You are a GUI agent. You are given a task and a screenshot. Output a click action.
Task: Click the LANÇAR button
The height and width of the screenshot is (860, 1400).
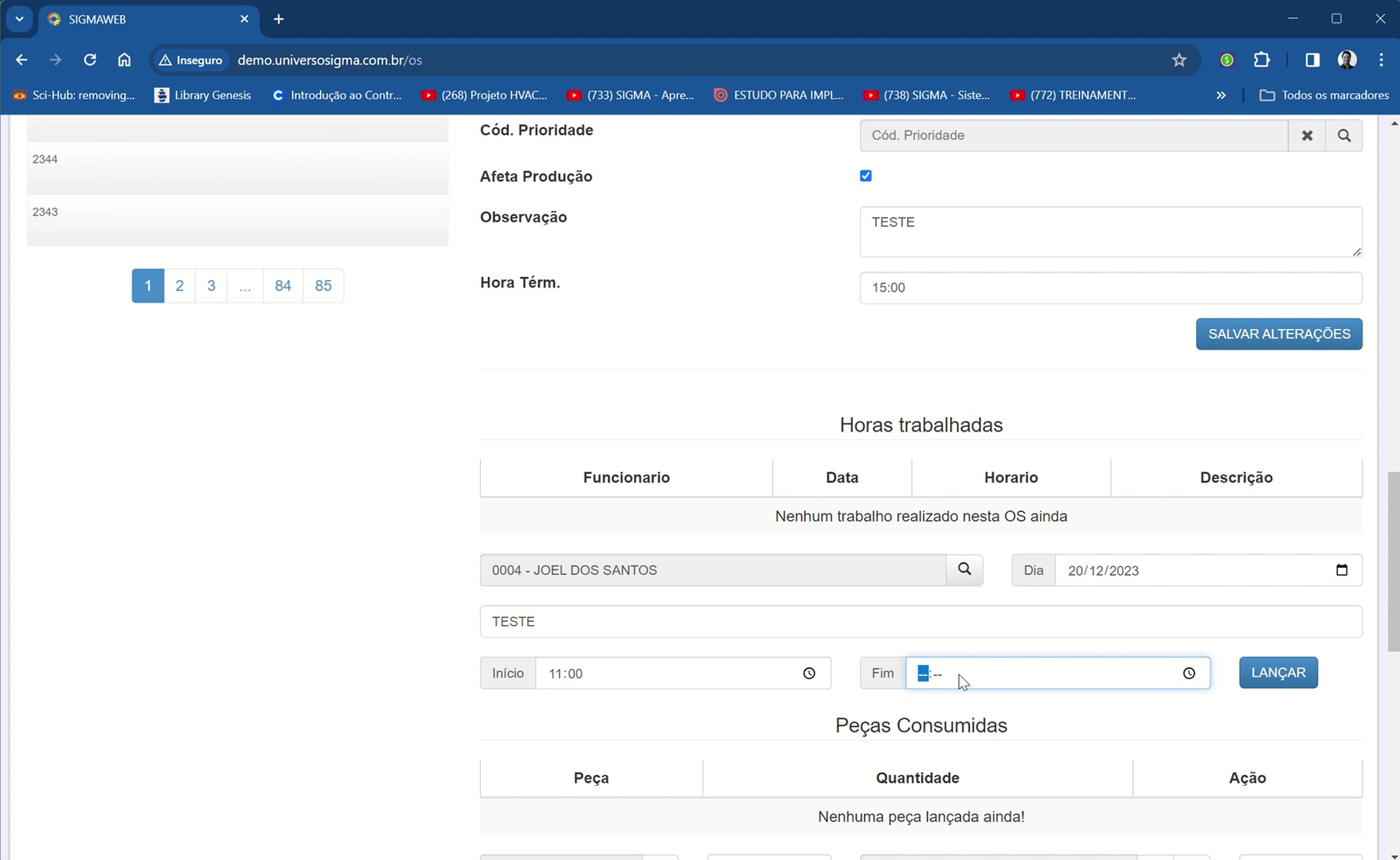click(1278, 673)
